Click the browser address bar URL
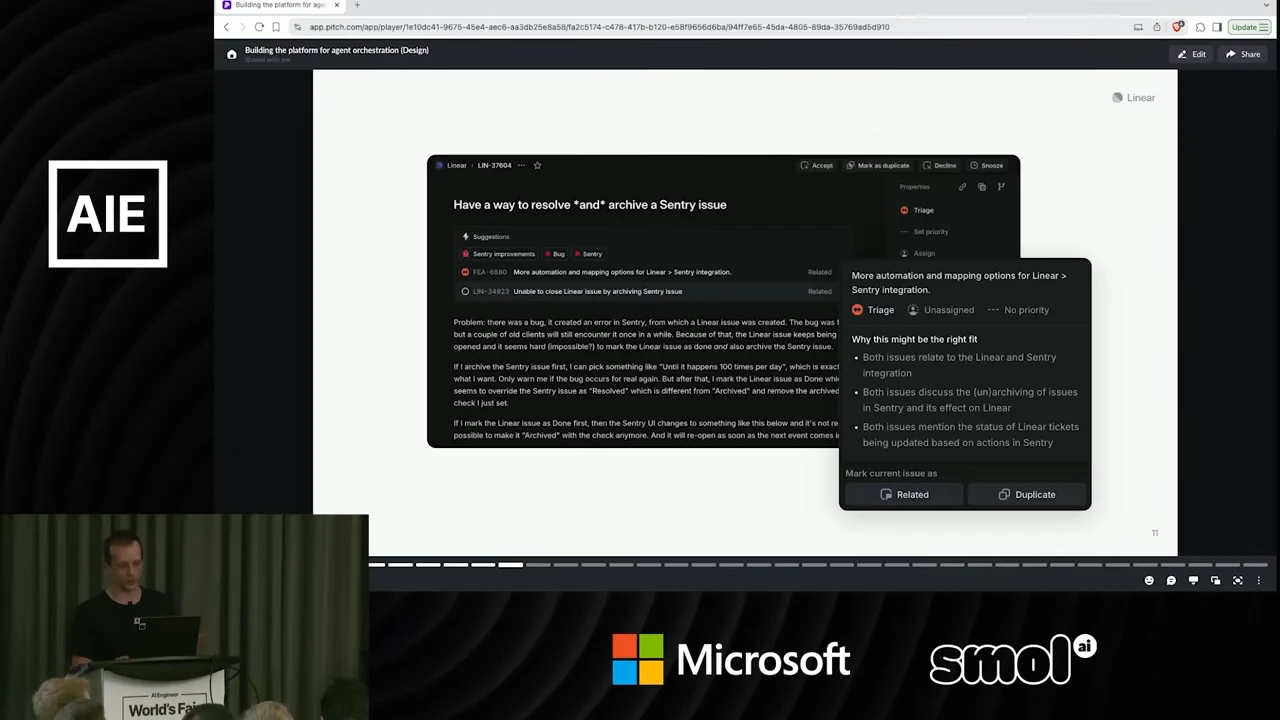The height and width of the screenshot is (720, 1280). [x=599, y=27]
